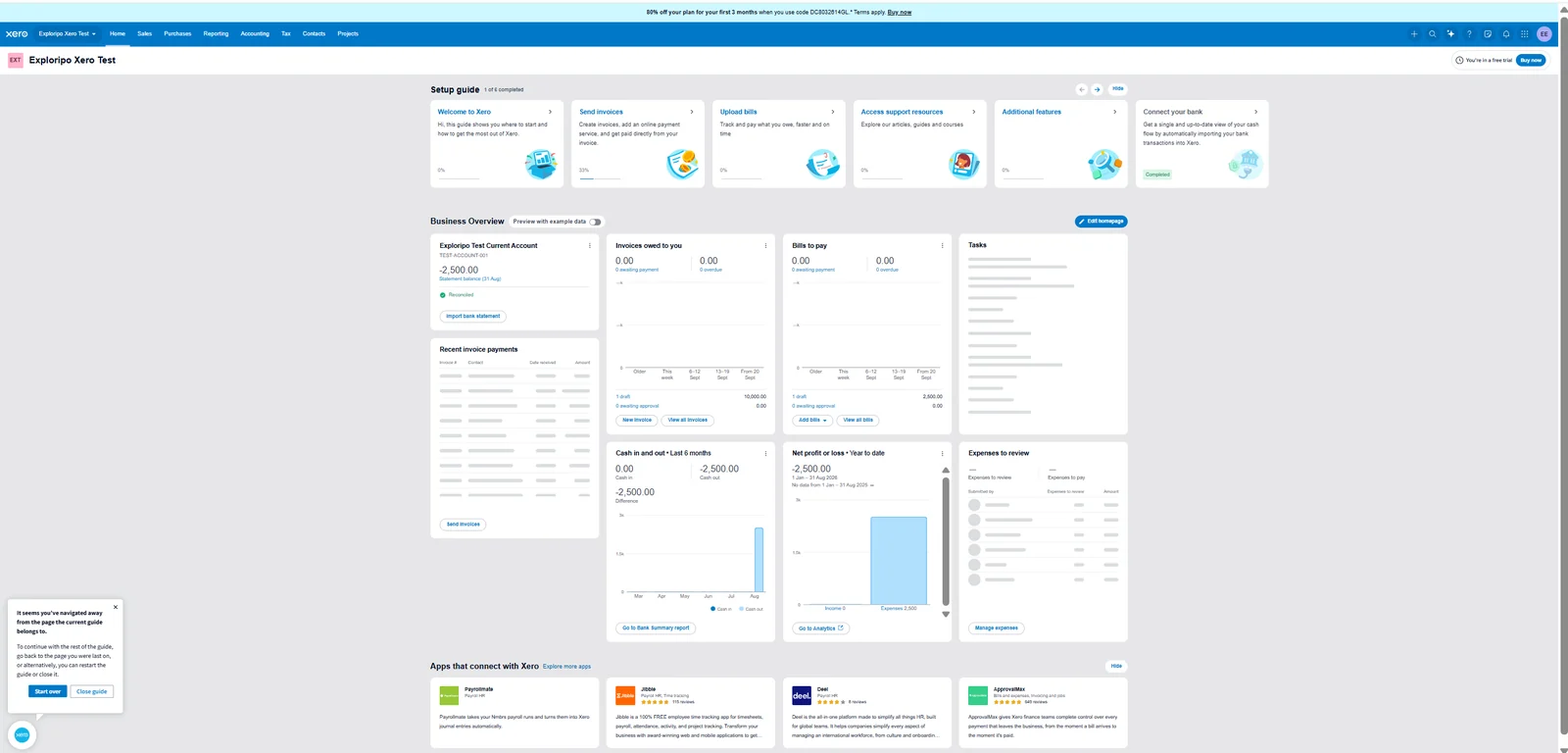Open options menu for Exploripo Test Current Account

589,246
